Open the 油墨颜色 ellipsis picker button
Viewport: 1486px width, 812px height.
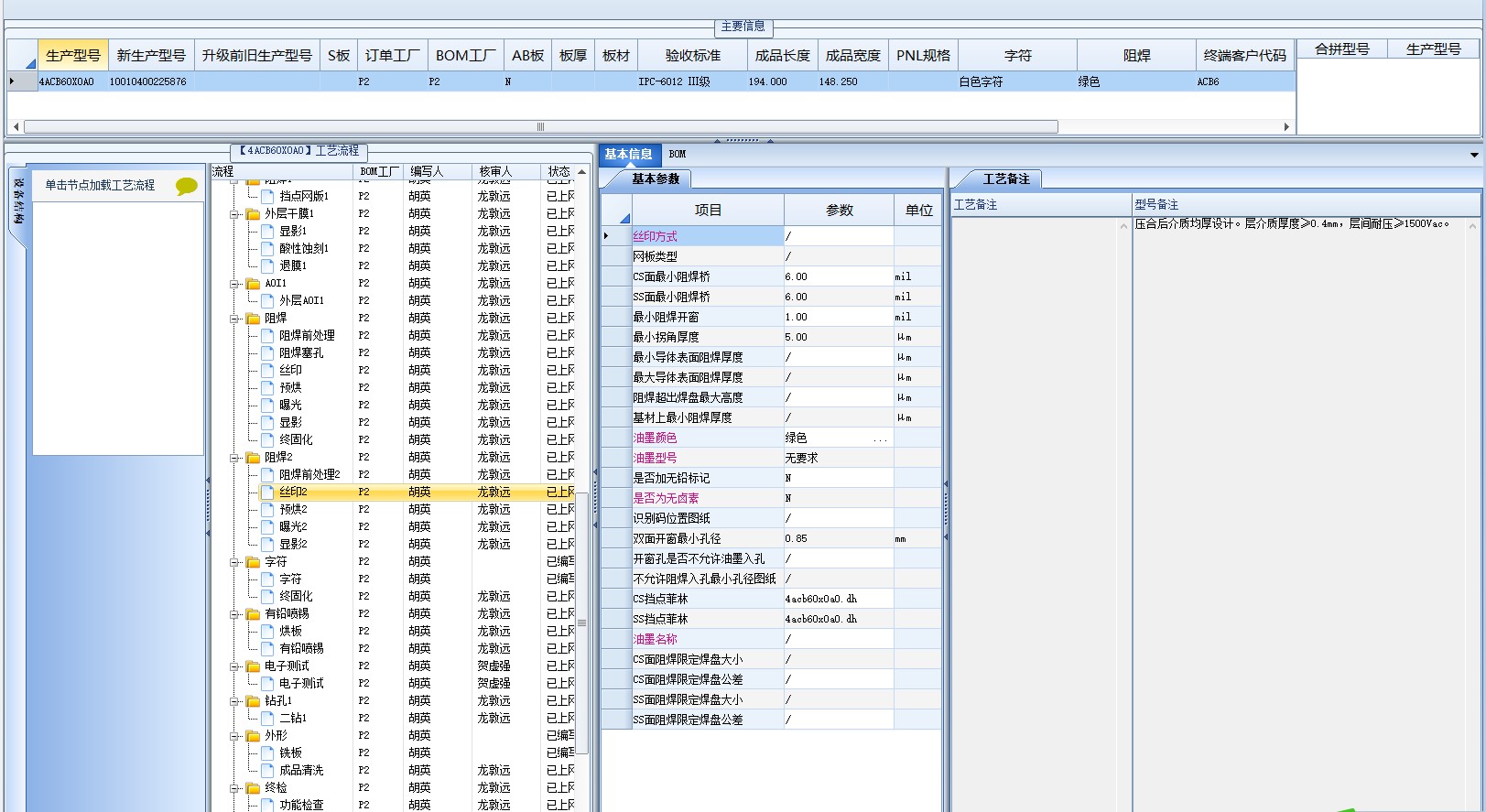(x=881, y=438)
